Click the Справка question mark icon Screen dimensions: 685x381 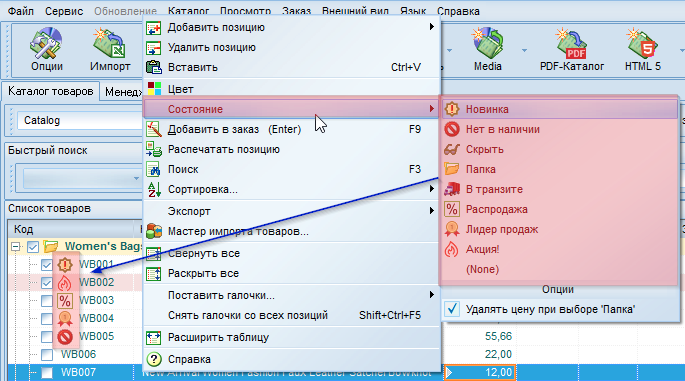point(154,359)
